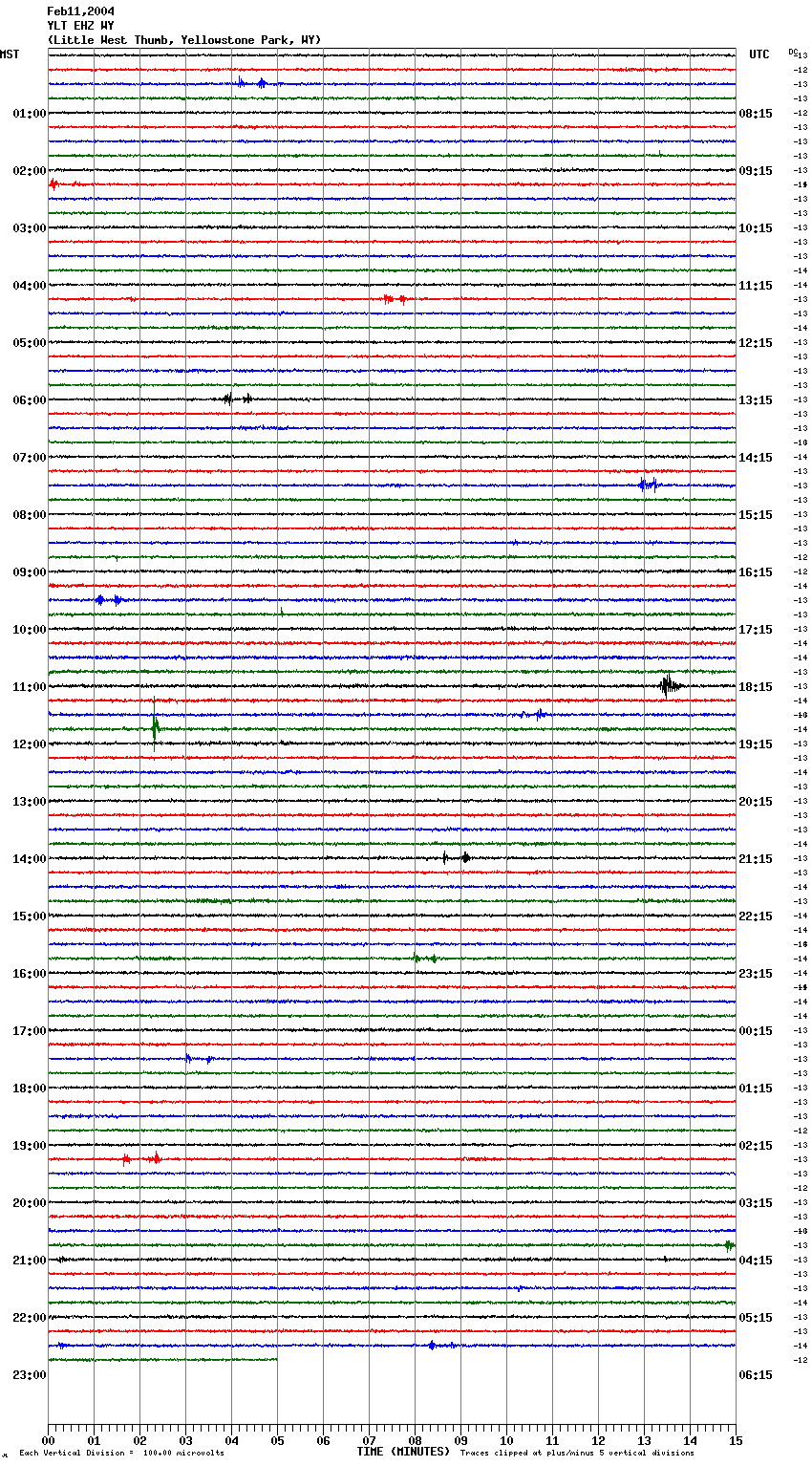The width and height of the screenshot is (812, 1466).
Task: Select the 19:00 MST row label
Action: click(30, 1146)
